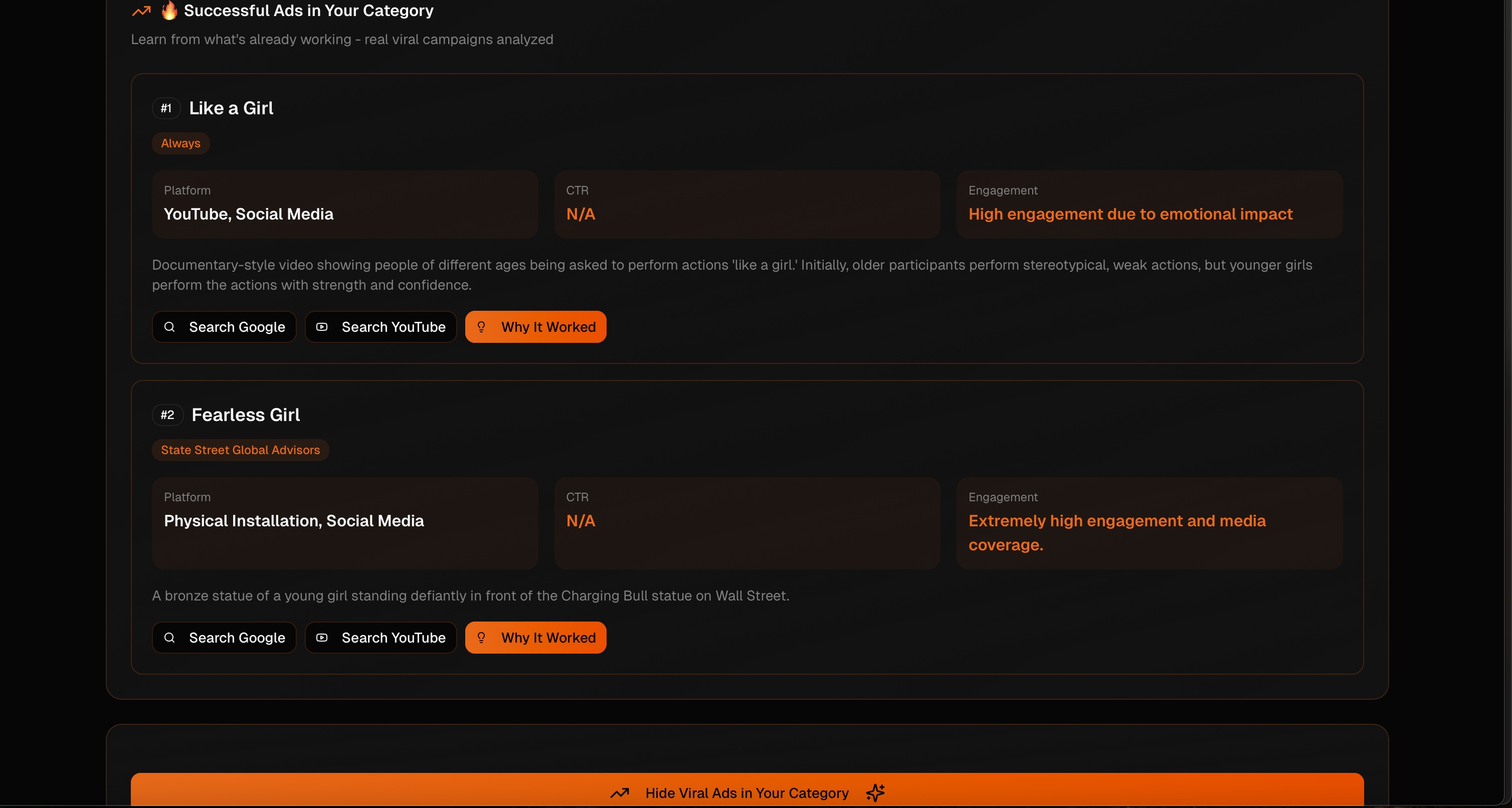Click the Always brand tag
Screen dimensions: 1512x808
(x=180, y=143)
